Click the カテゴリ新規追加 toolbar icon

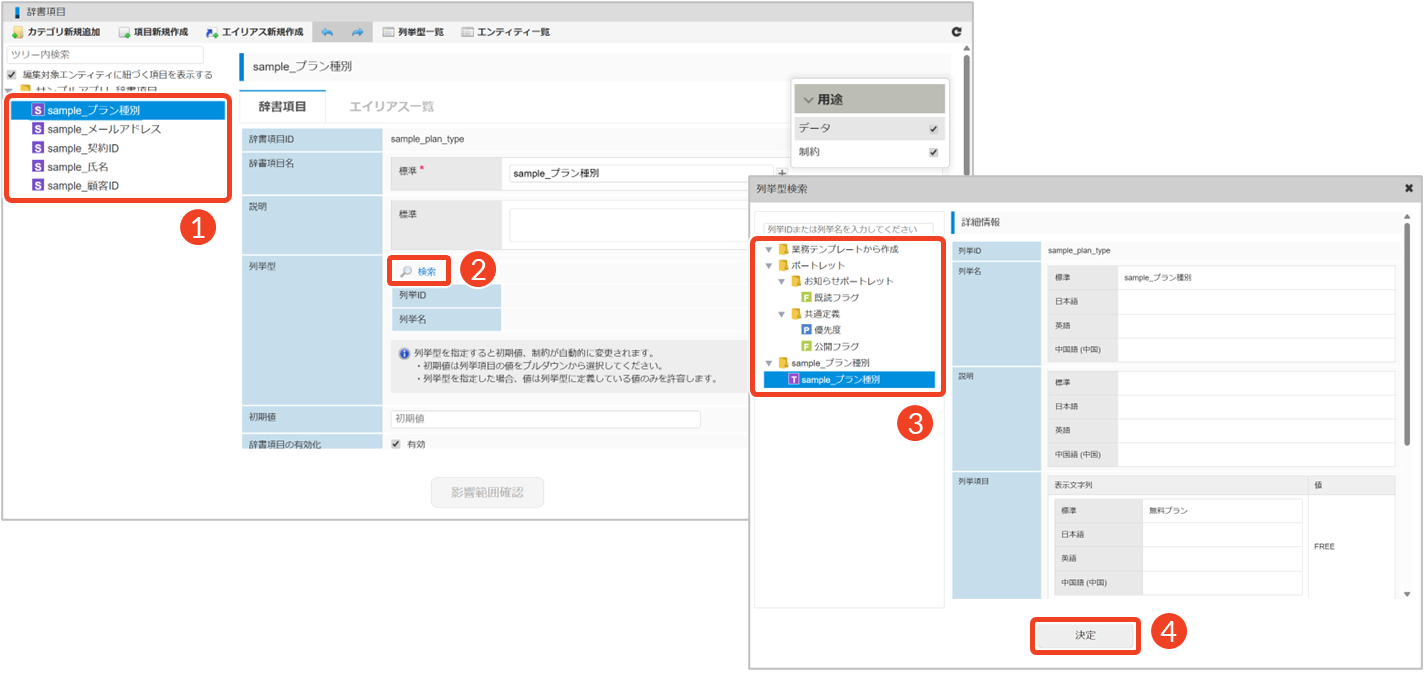[x=18, y=32]
